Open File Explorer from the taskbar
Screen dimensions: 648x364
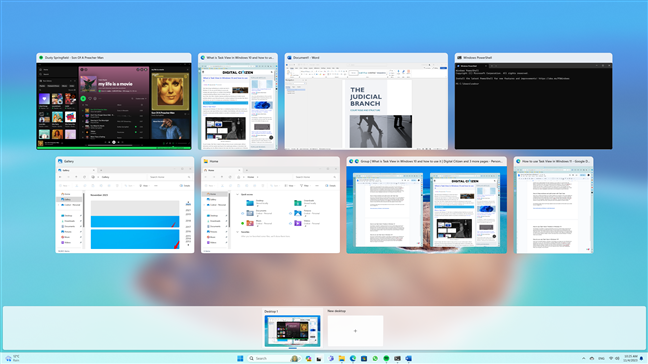tap(342, 358)
